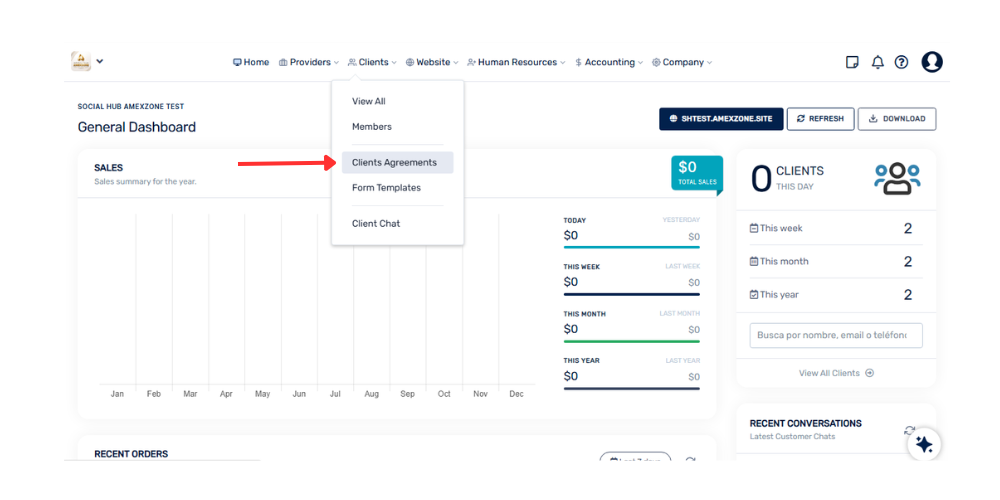
Task: Click the This month clients row
Action: pyautogui.click(x=836, y=261)
